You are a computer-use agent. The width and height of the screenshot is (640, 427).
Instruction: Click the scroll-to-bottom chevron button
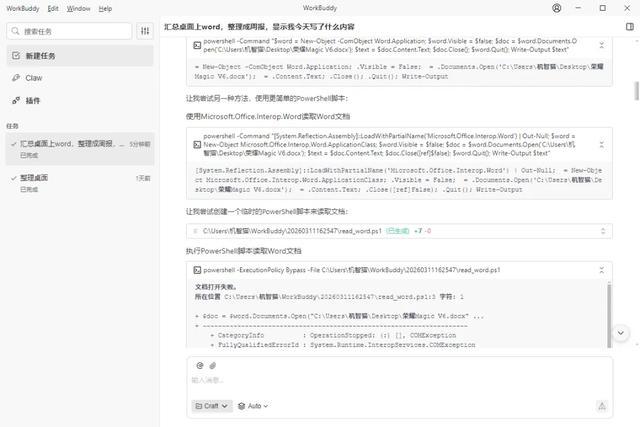pos(620,333)
